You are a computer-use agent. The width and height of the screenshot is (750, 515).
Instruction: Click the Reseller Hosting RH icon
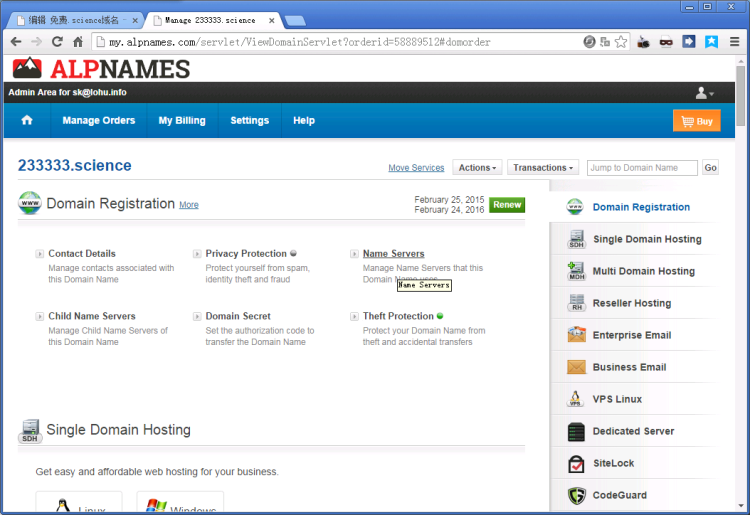point(576,303)
